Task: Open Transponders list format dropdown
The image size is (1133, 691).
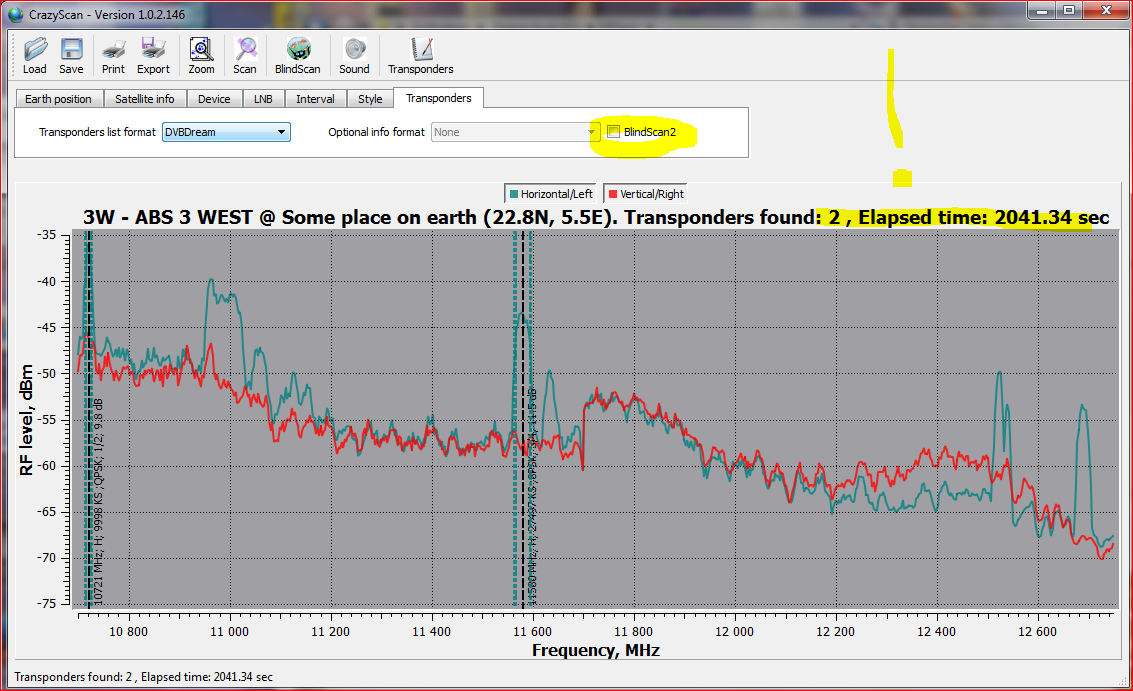Action: tap(226, 132)
